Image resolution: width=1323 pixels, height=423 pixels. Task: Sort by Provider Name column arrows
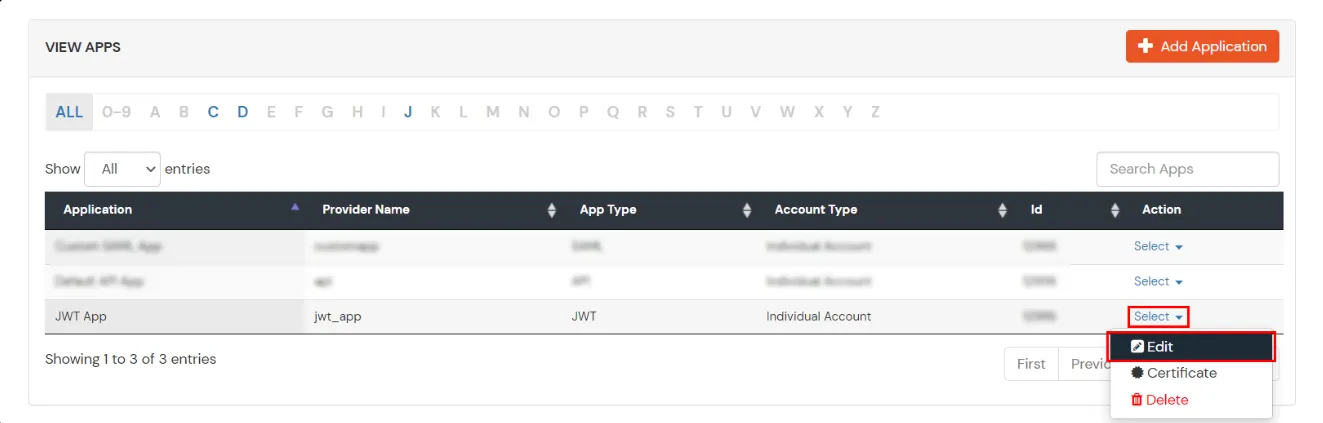(552, 210)
